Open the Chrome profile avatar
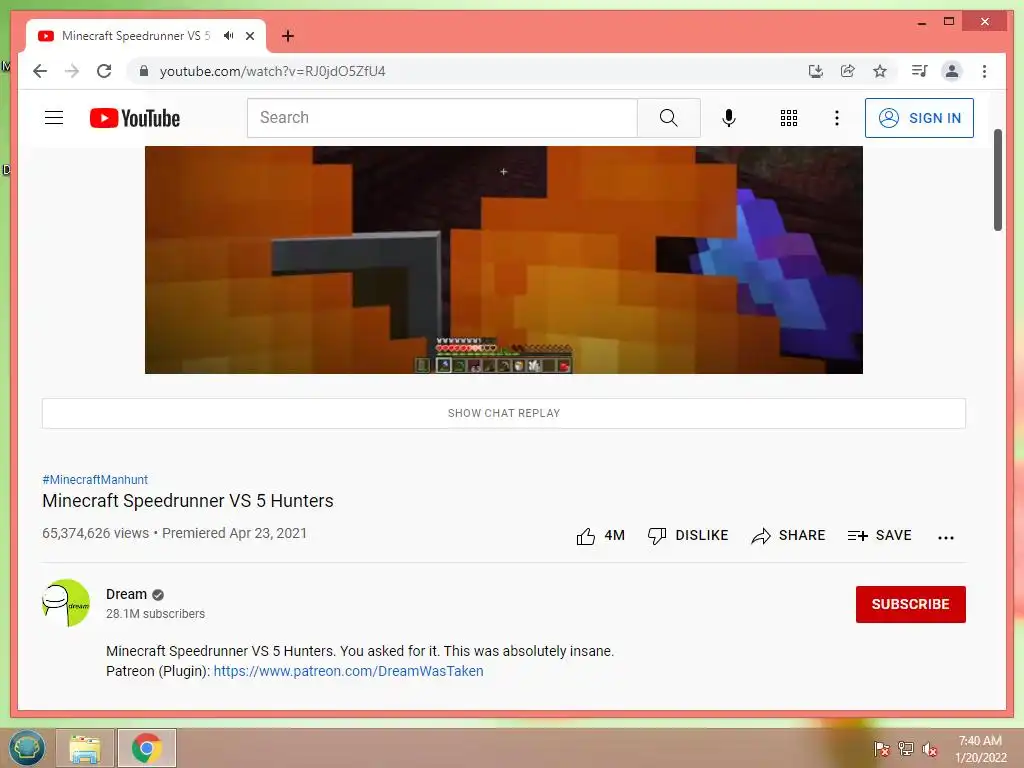The width and height of the screenshot is (1024, 768). point(952,71)
